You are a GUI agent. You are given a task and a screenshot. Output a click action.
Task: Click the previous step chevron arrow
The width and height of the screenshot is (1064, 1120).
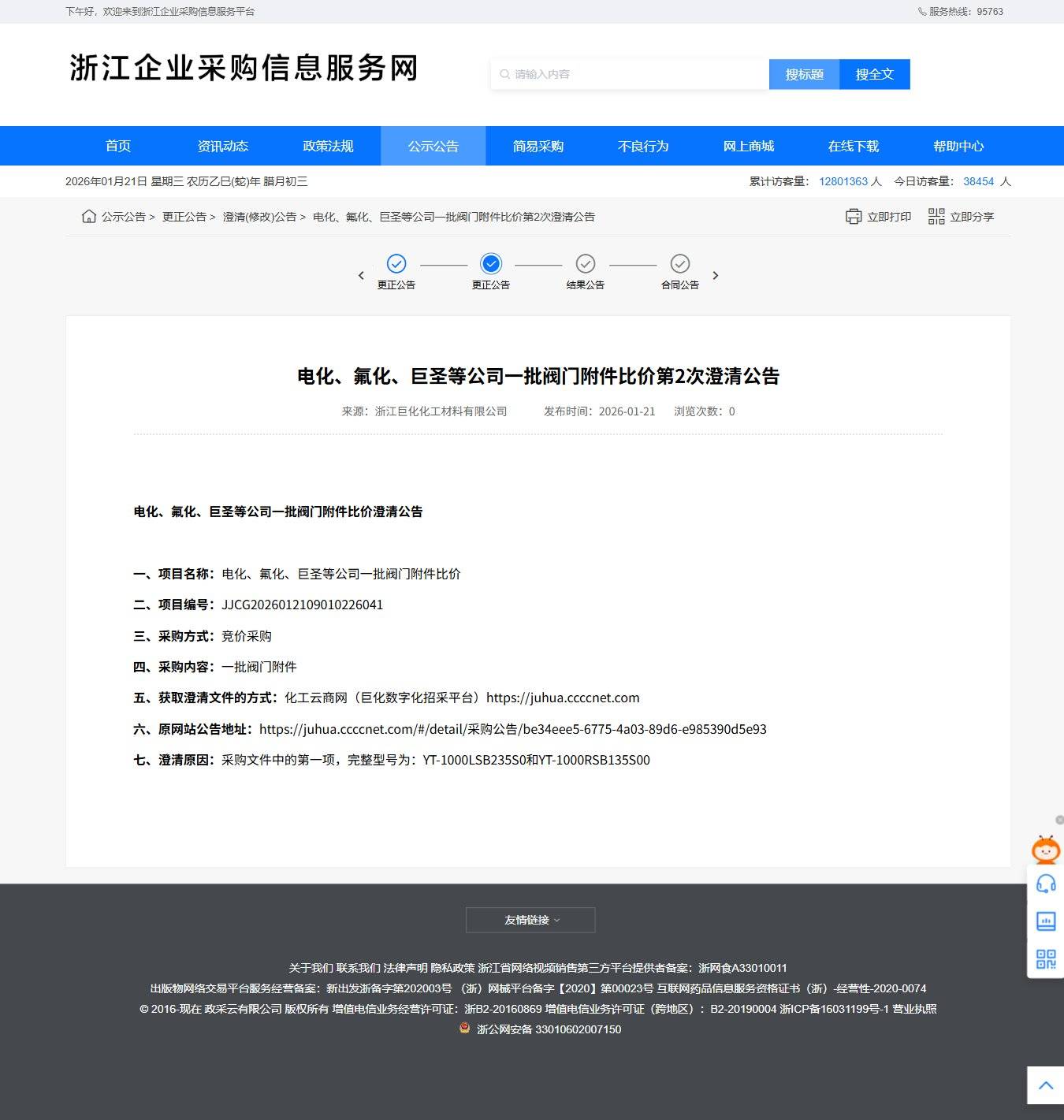coord(361,275)
